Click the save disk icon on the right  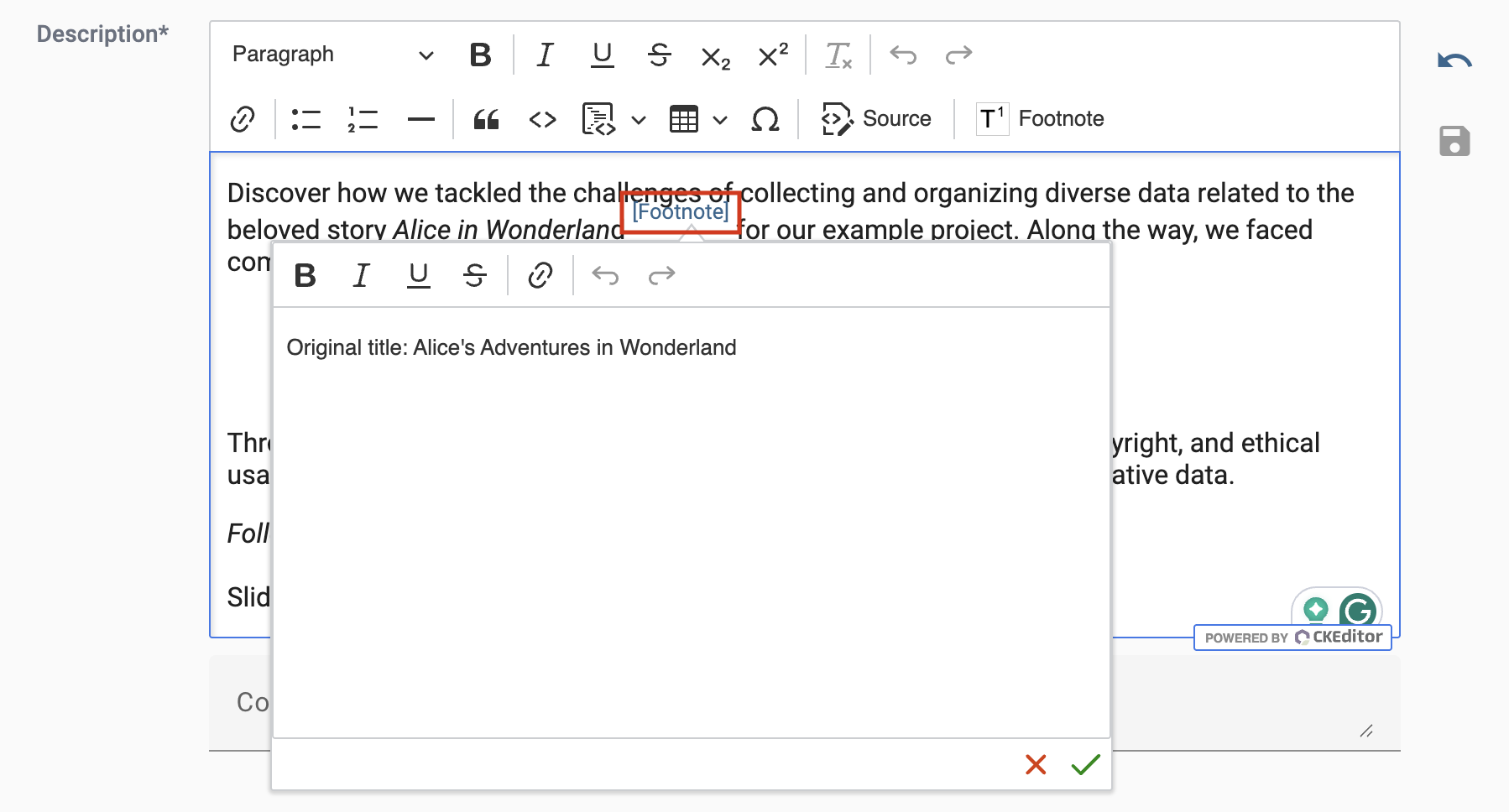tap(1454, 141)
